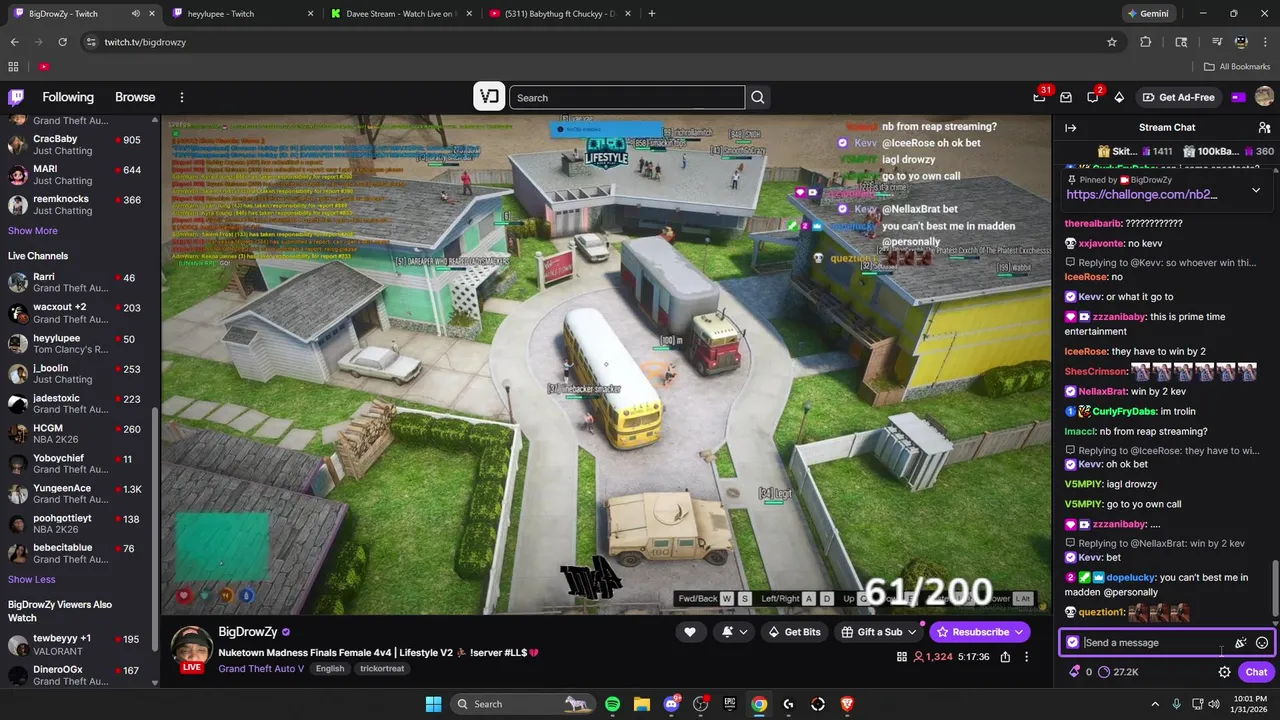Open YungeenAce channel in sidebar
Viewport: 1280px width, 720px height.
[79, 495]
